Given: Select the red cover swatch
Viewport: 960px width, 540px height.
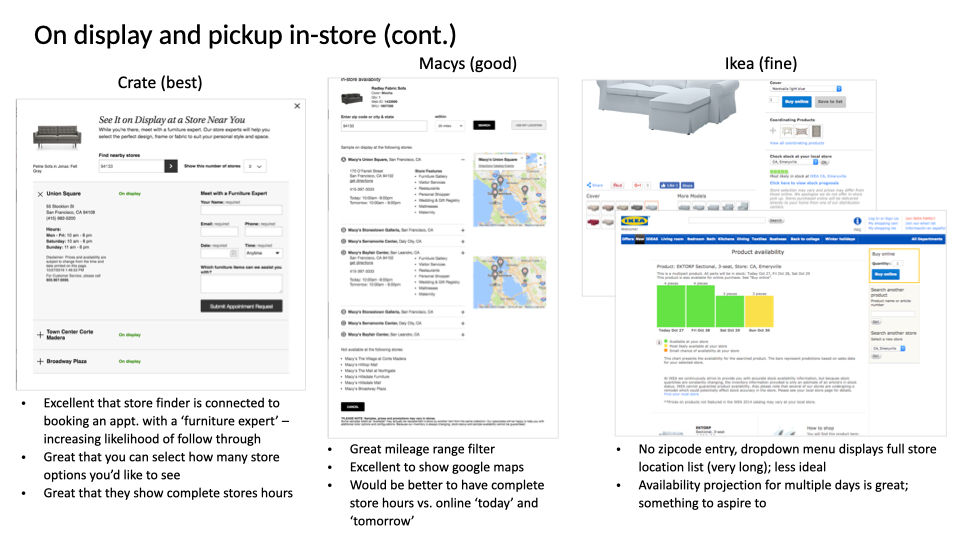Looking at the screenshot, I should [x=593, y=221].
